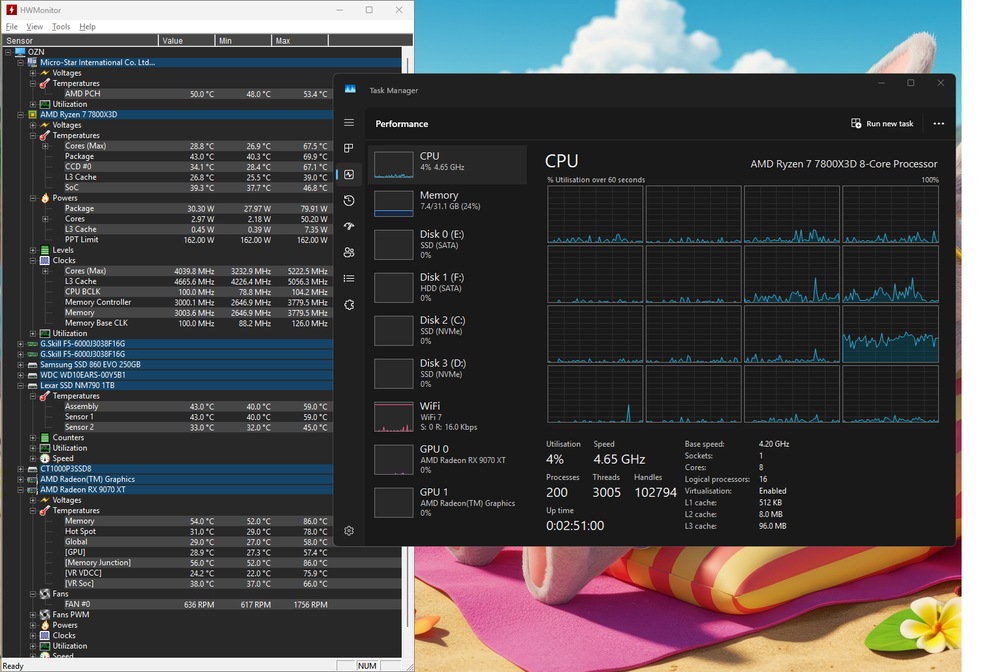This screenshot has width=1000, height=672.
Task: Select the Performance icon in Task Manager sidebar
Action: (x=349, y=174)
